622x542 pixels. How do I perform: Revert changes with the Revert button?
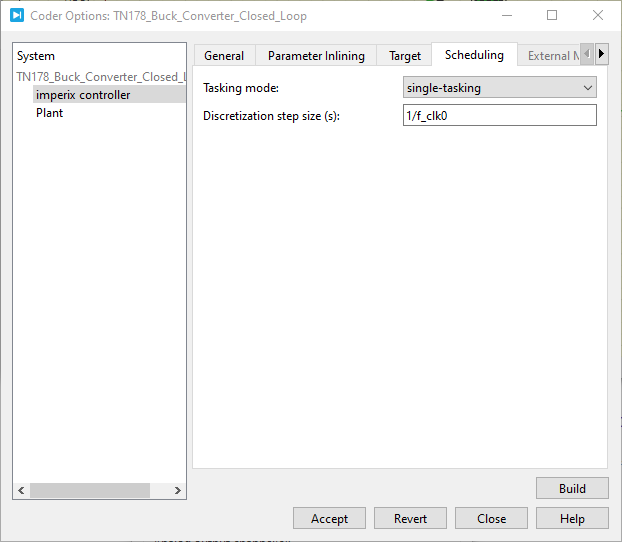point(410,518)
